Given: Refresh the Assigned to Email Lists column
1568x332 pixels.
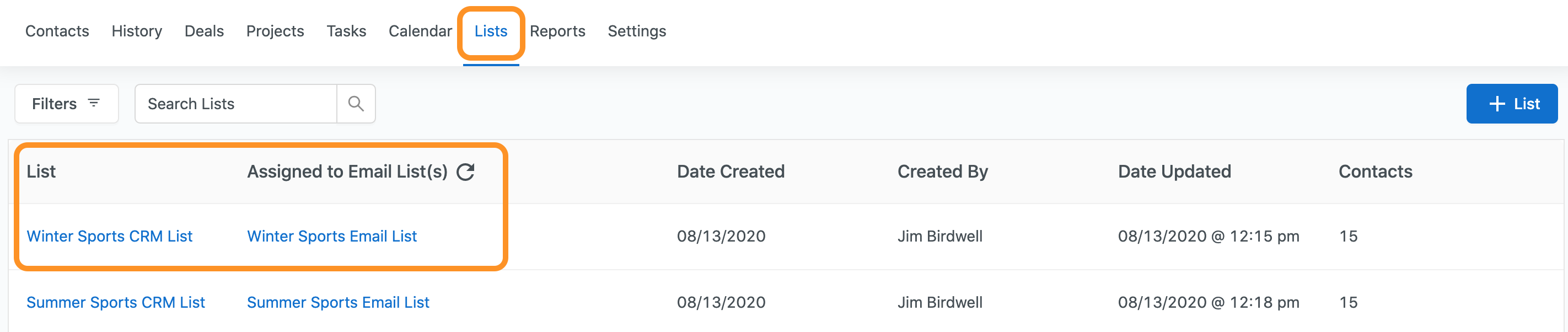Looking at the screenshot, I should (x=466, y=173).
